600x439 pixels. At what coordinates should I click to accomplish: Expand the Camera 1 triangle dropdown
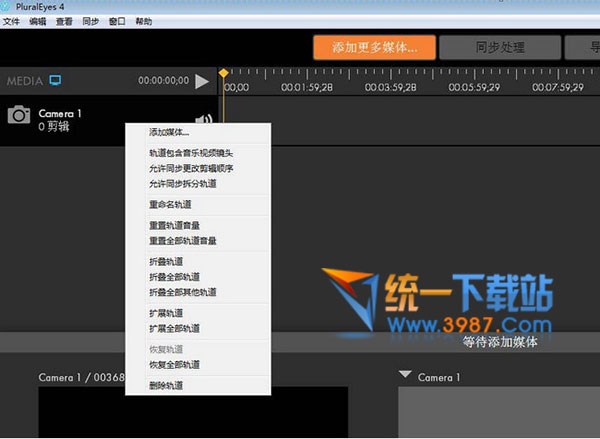point(405,375)
